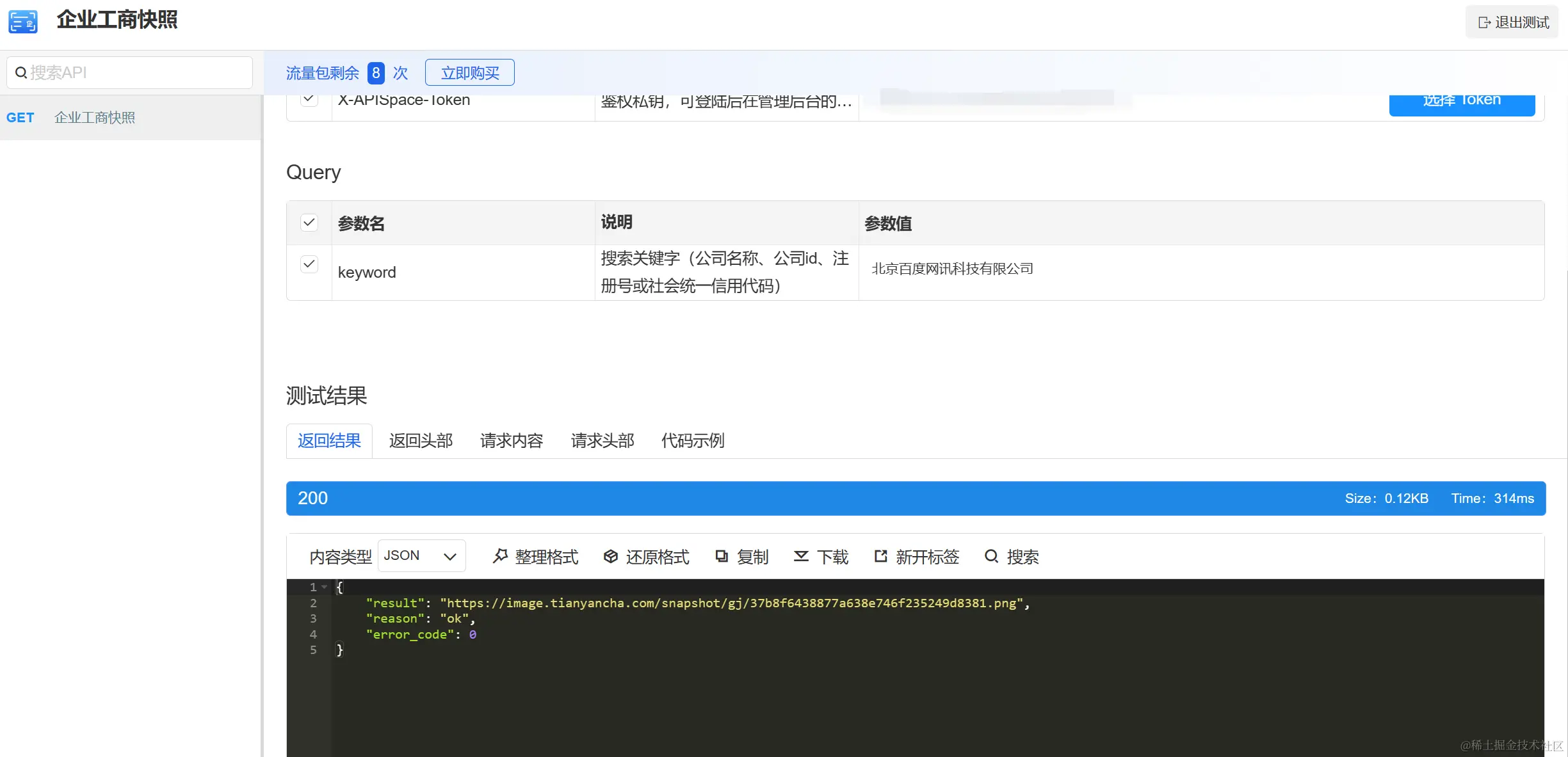Screen dimensions: 1568x757
Task: Toggle the X-APISpace-Token checkbox
Action: pos(309,100)
